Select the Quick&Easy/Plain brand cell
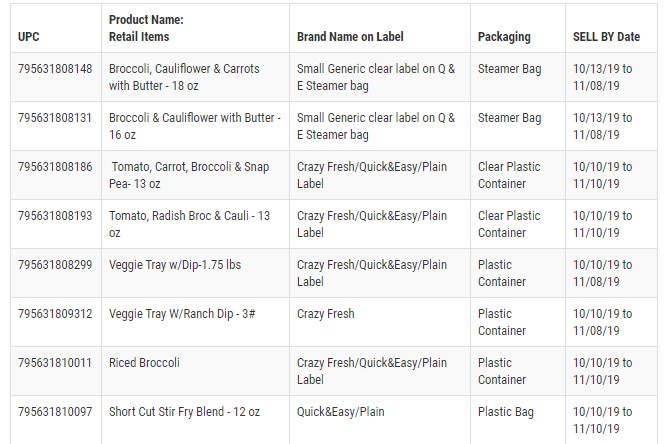This screenshot has height=444, width=664. [341, 412]
